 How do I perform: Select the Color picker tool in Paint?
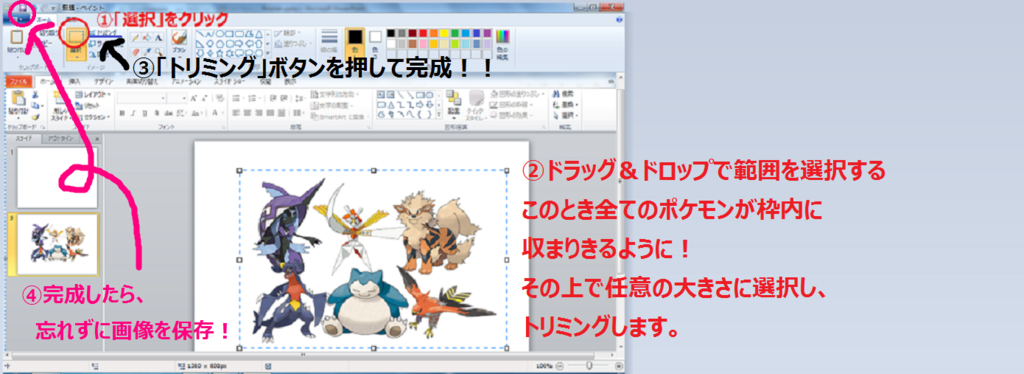pos(148,51)
